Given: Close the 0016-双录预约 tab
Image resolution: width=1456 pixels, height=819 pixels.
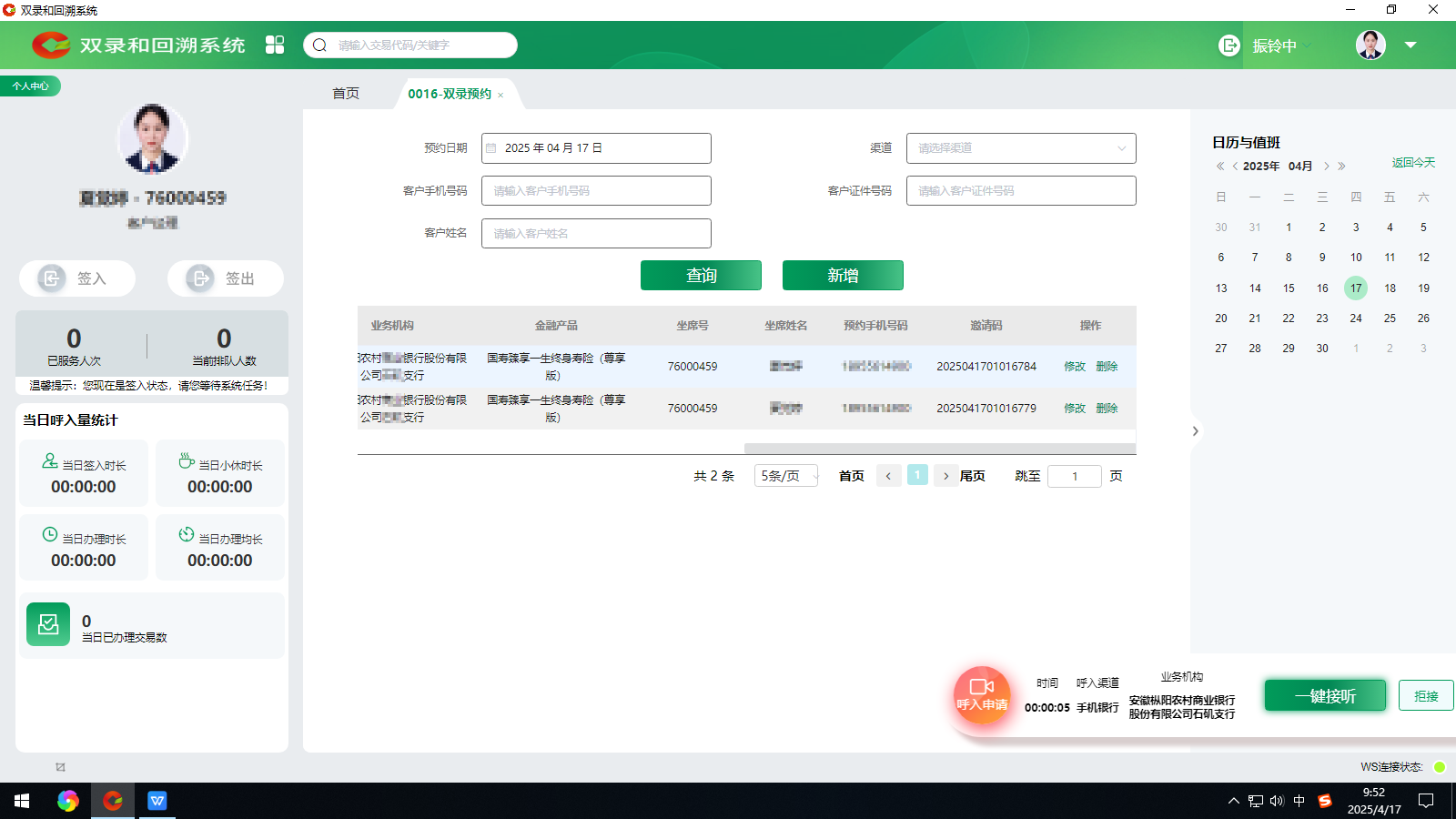Looking at the screenshot, I should coord(500,96).
